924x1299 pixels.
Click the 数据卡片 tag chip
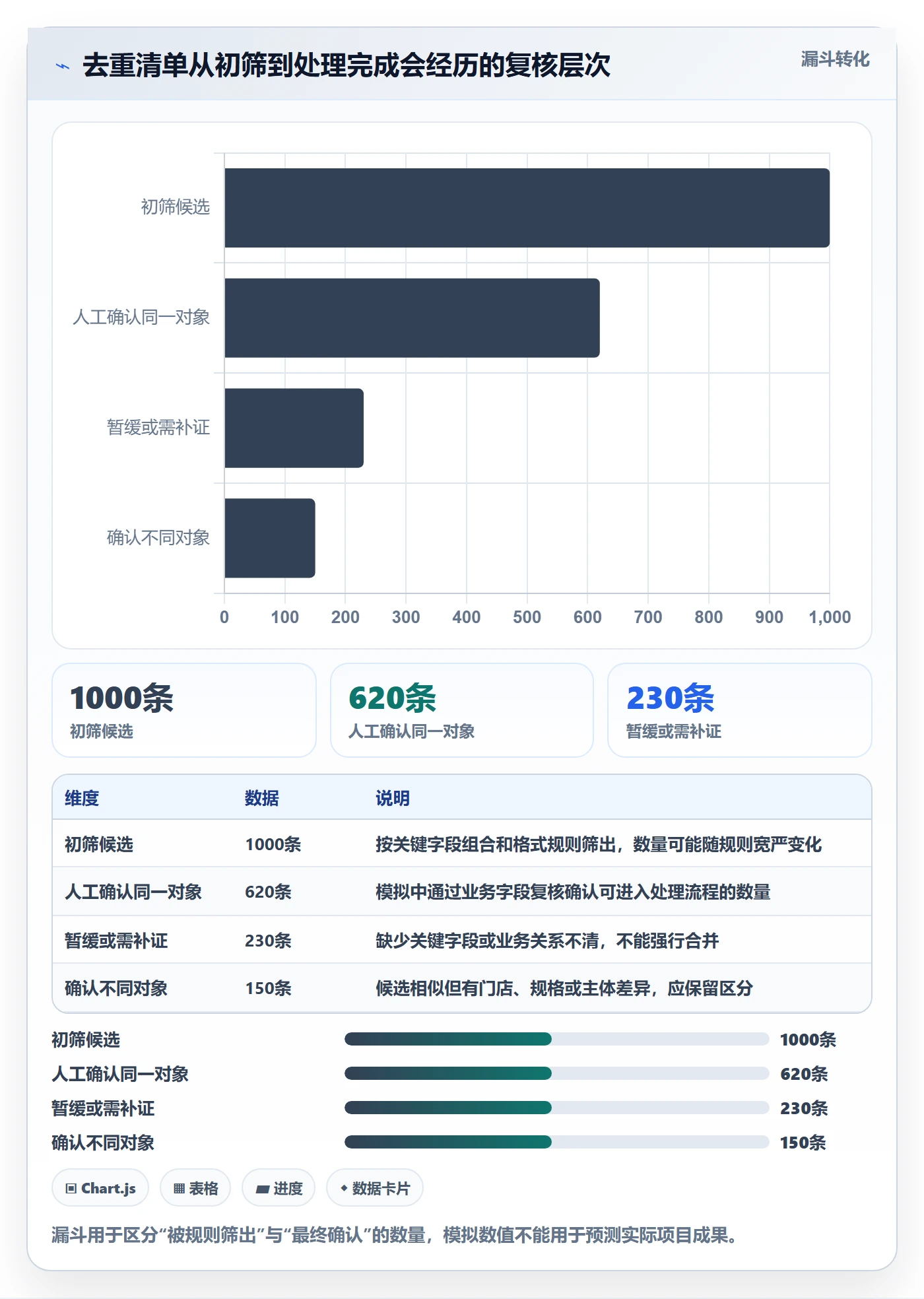375,1188
